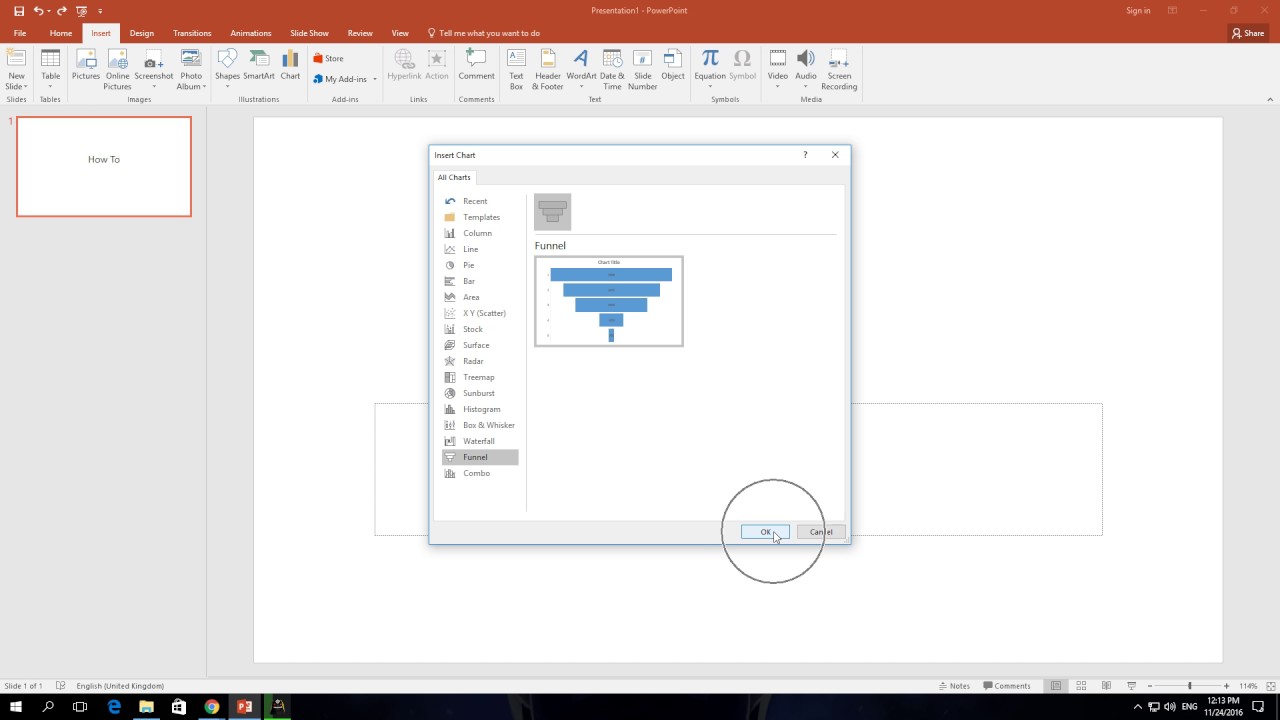Insert an Object from the Text group

673,66
